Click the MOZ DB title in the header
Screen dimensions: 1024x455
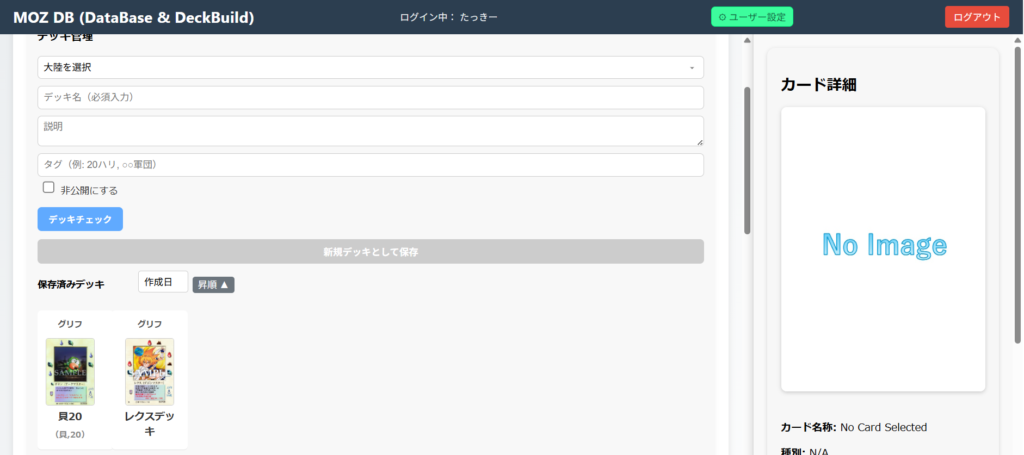tap(133, 17)
